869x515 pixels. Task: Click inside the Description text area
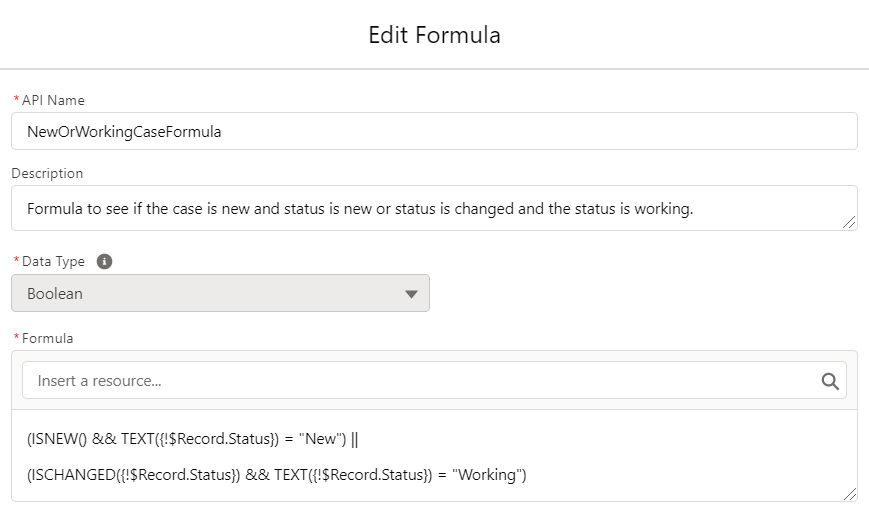click(434, 208)
